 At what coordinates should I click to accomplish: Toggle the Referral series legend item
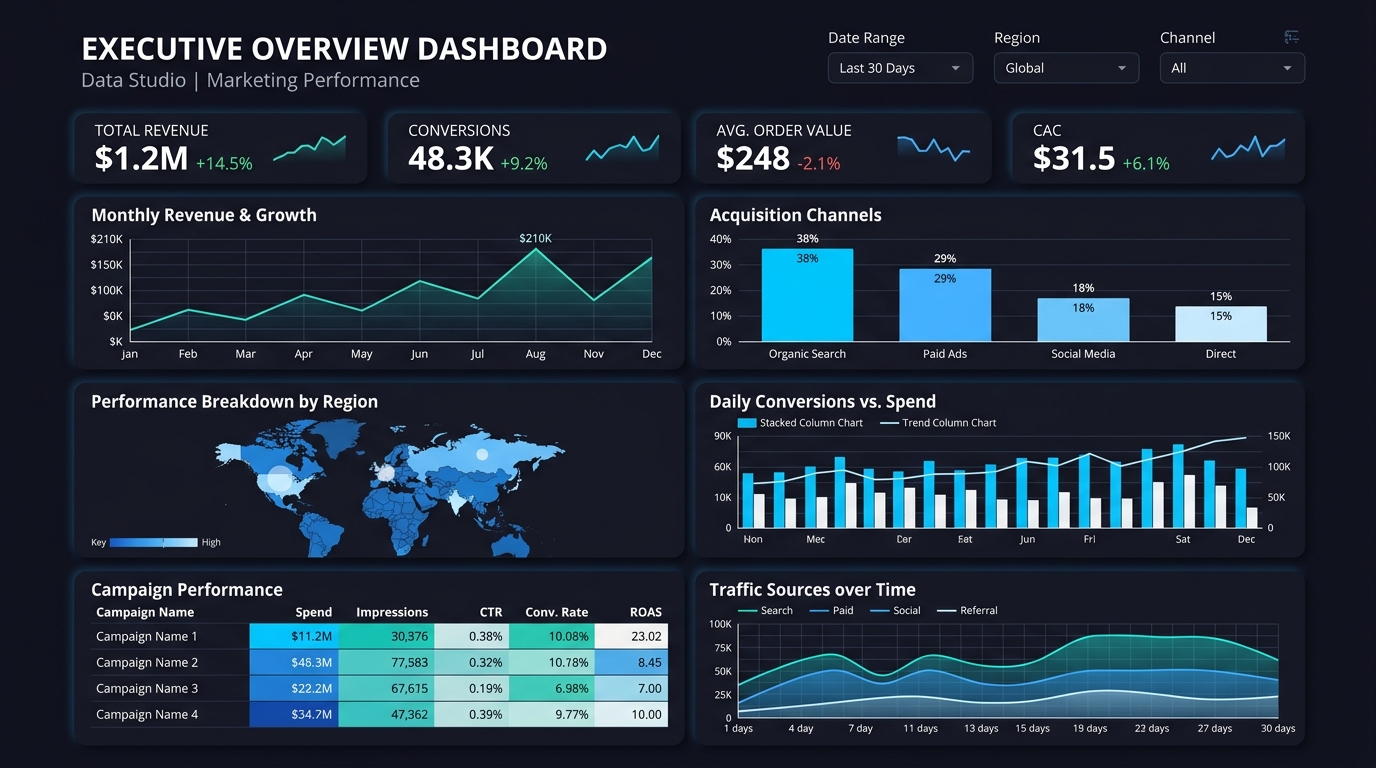pyautogui.click(x=967, y=610)
